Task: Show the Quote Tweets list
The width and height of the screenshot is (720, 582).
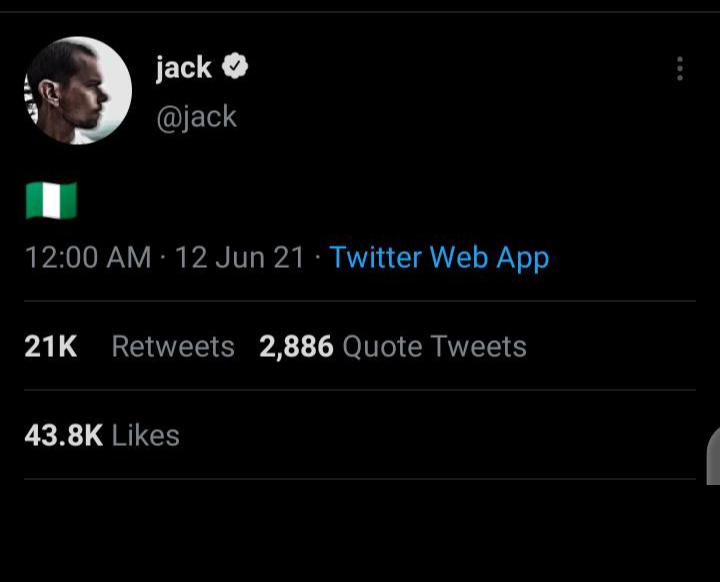Action: coord(434,346)
